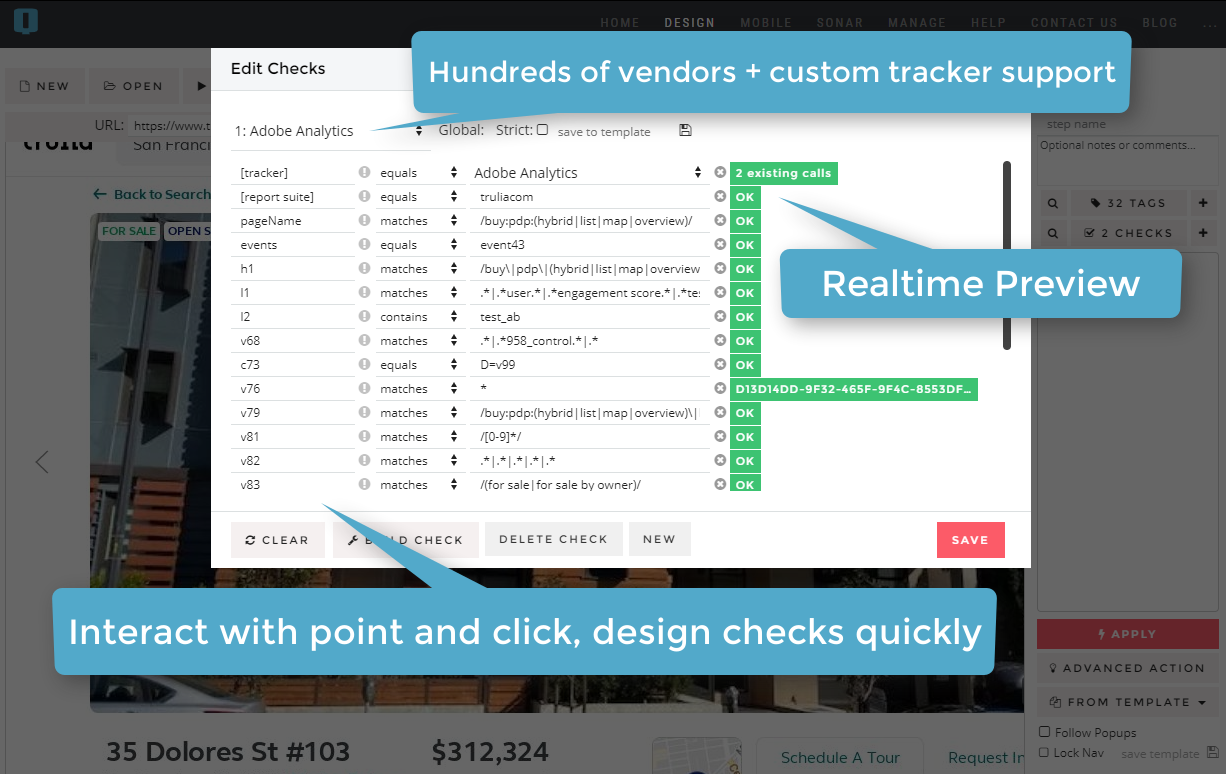Search tags using the magnifier icon
The width and height of the screenshot is (1226, 774).
(x=1052, y=203)
